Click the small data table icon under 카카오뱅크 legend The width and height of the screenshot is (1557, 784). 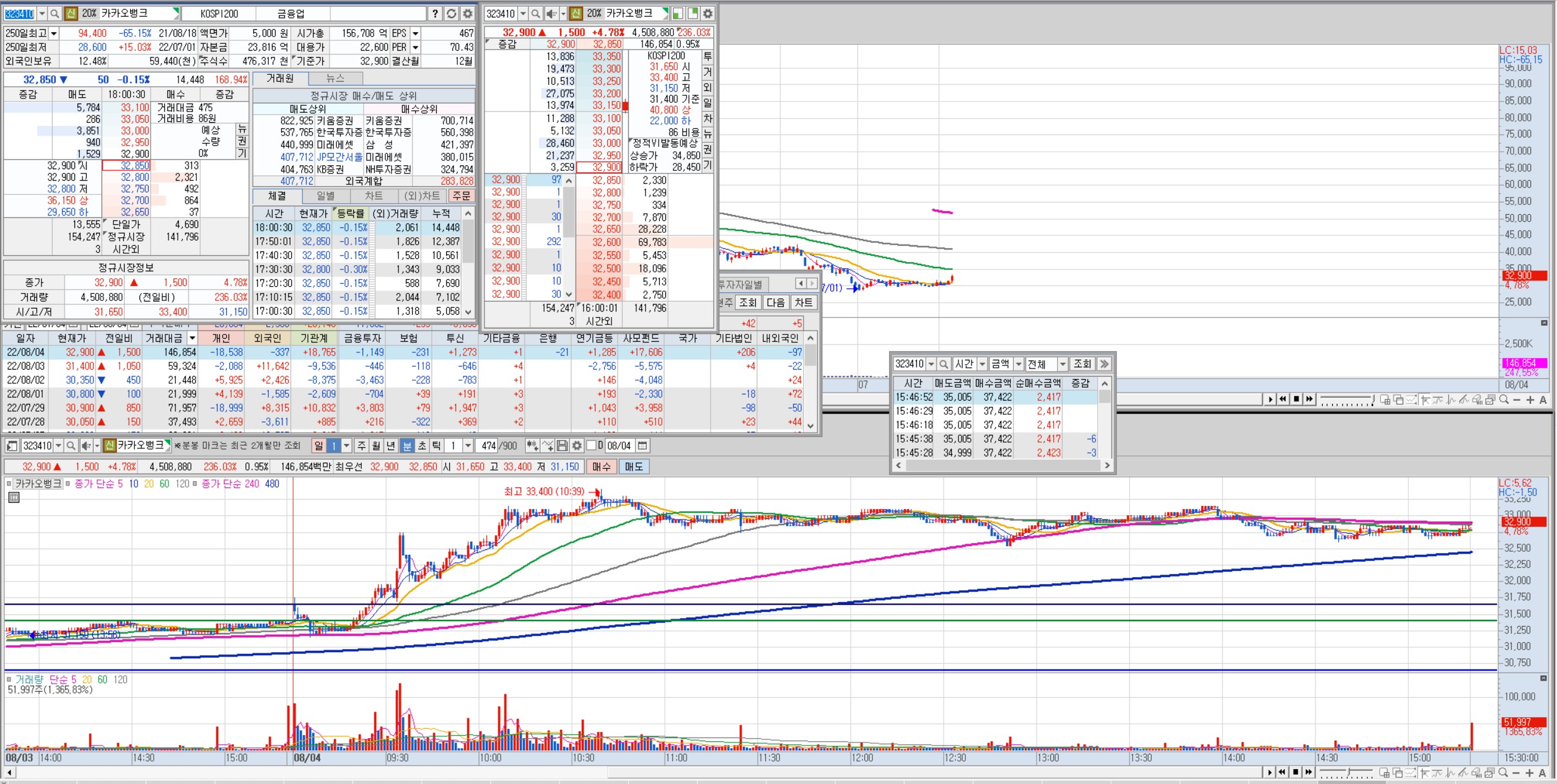click(x=14, y=497)
